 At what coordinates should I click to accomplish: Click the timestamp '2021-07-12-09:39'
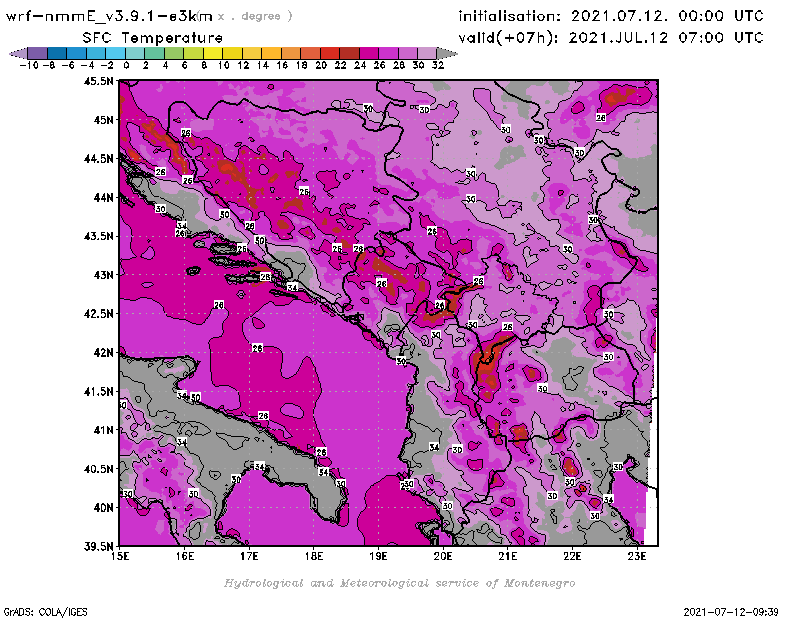pos(731,612)
